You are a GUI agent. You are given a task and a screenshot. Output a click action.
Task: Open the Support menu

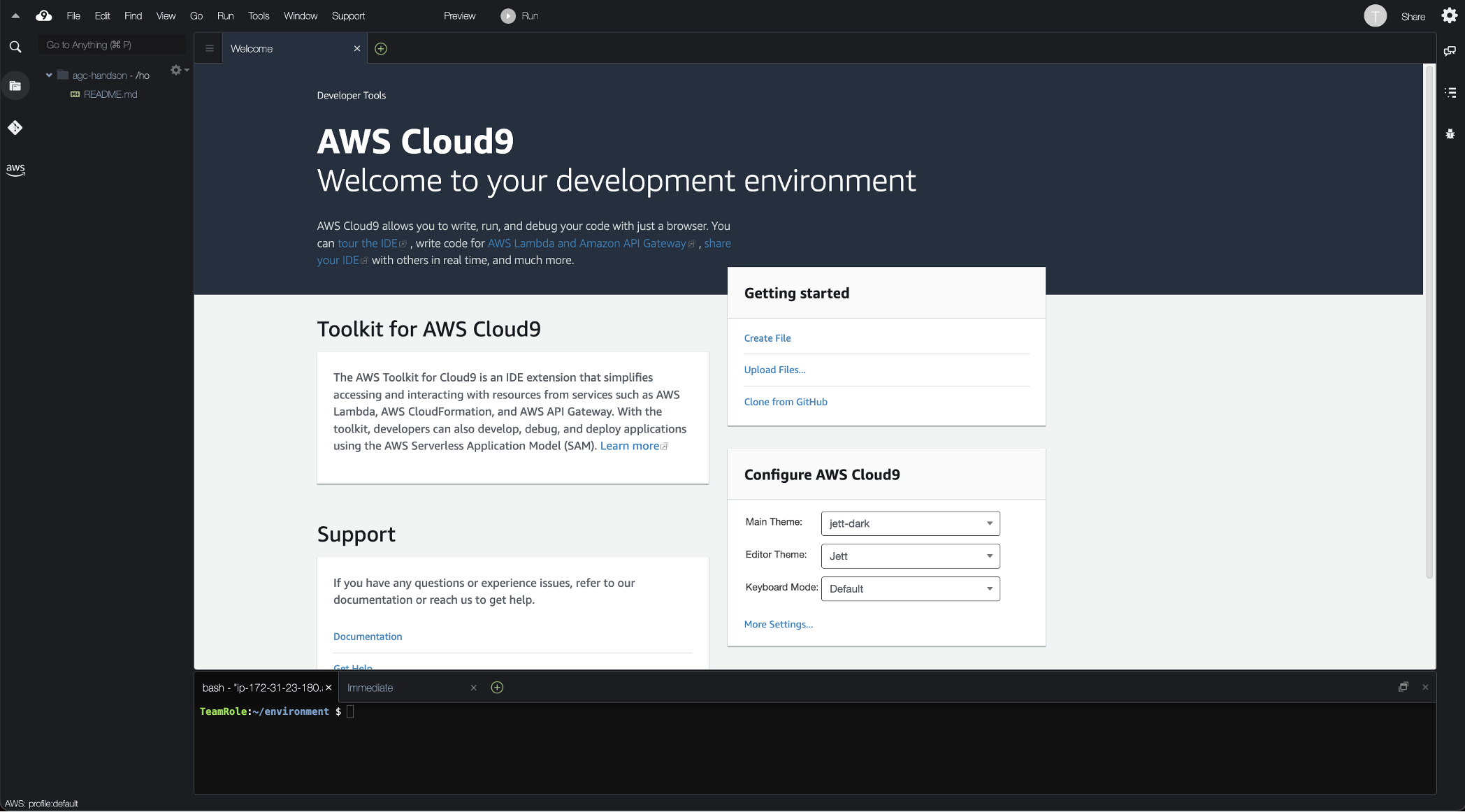point(348,15)
